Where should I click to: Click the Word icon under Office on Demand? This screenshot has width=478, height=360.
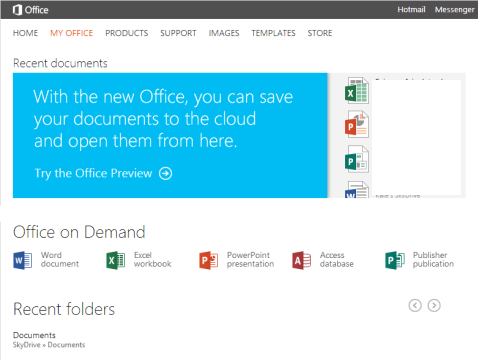23,260
